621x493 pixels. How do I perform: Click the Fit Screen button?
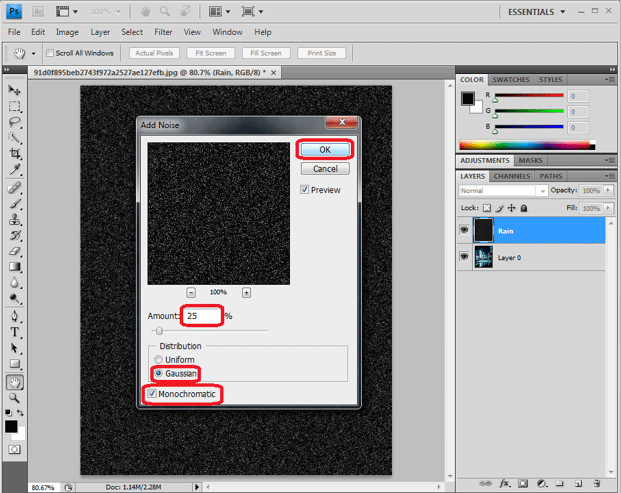(x=211, y=53)
